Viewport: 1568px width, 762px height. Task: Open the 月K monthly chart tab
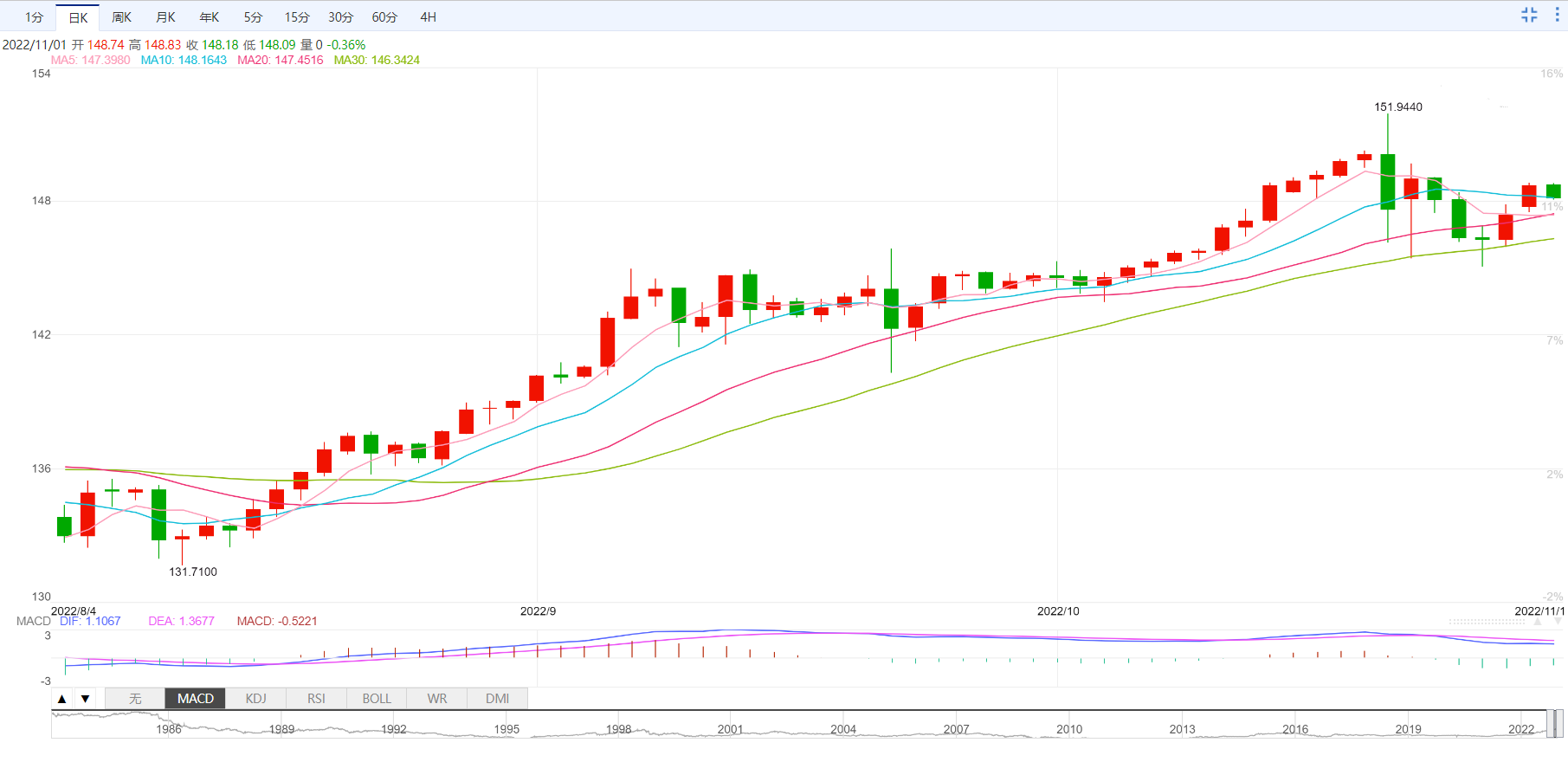(x=165, y=17)
